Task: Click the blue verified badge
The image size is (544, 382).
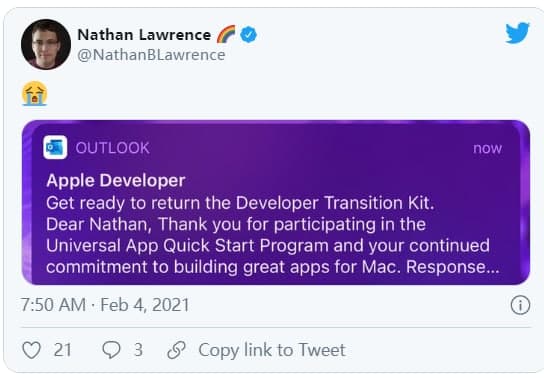Action: coord(248,35)
